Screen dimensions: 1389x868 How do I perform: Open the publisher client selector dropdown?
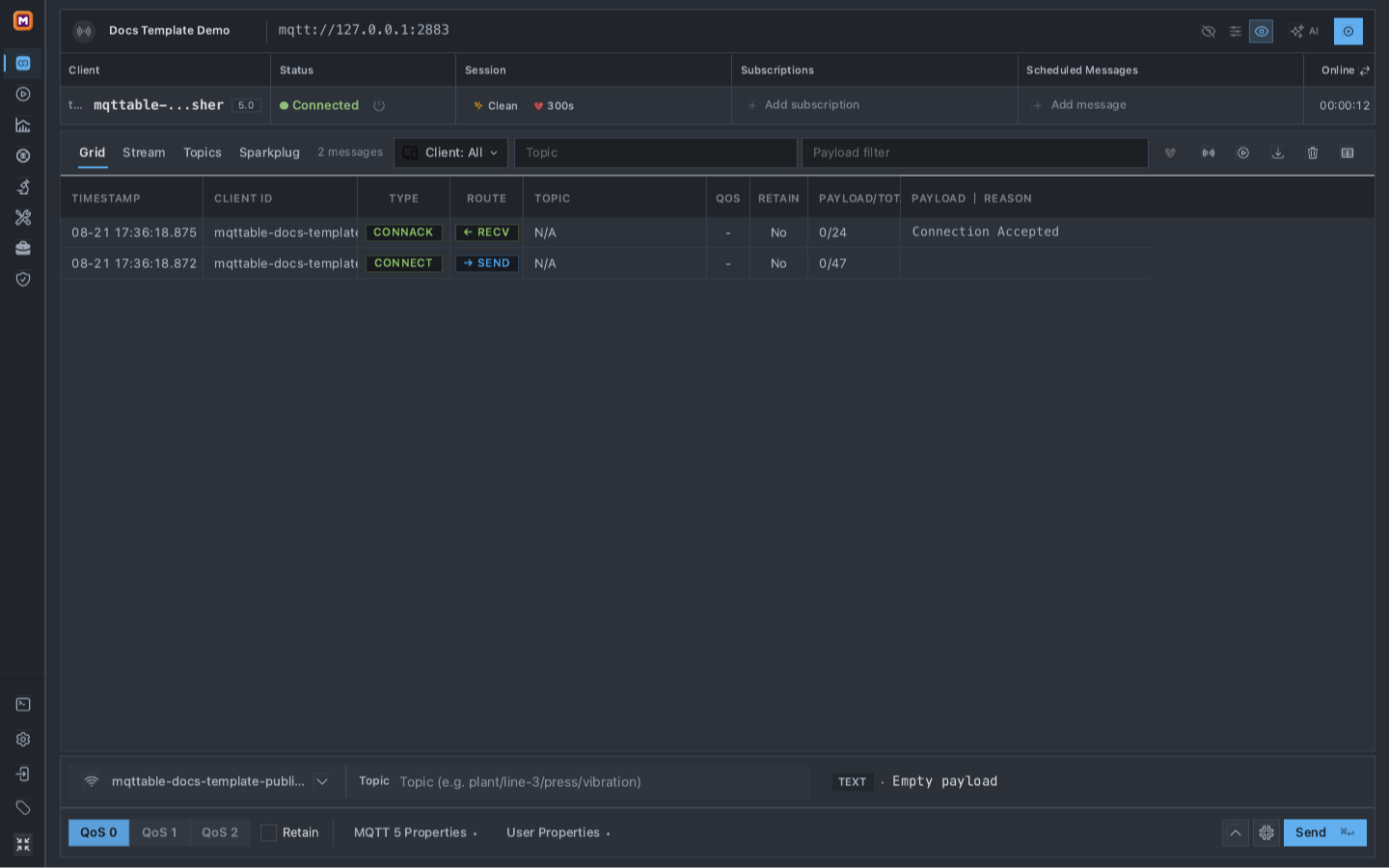[206, 782]
